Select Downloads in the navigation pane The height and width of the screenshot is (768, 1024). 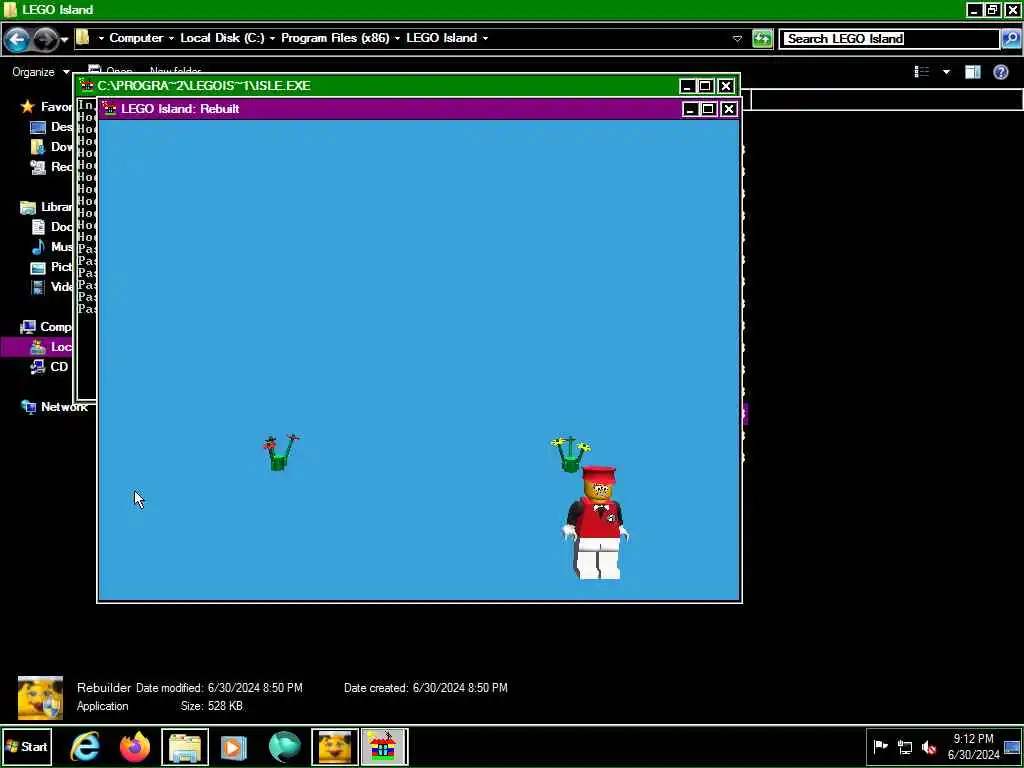(52, 147)
